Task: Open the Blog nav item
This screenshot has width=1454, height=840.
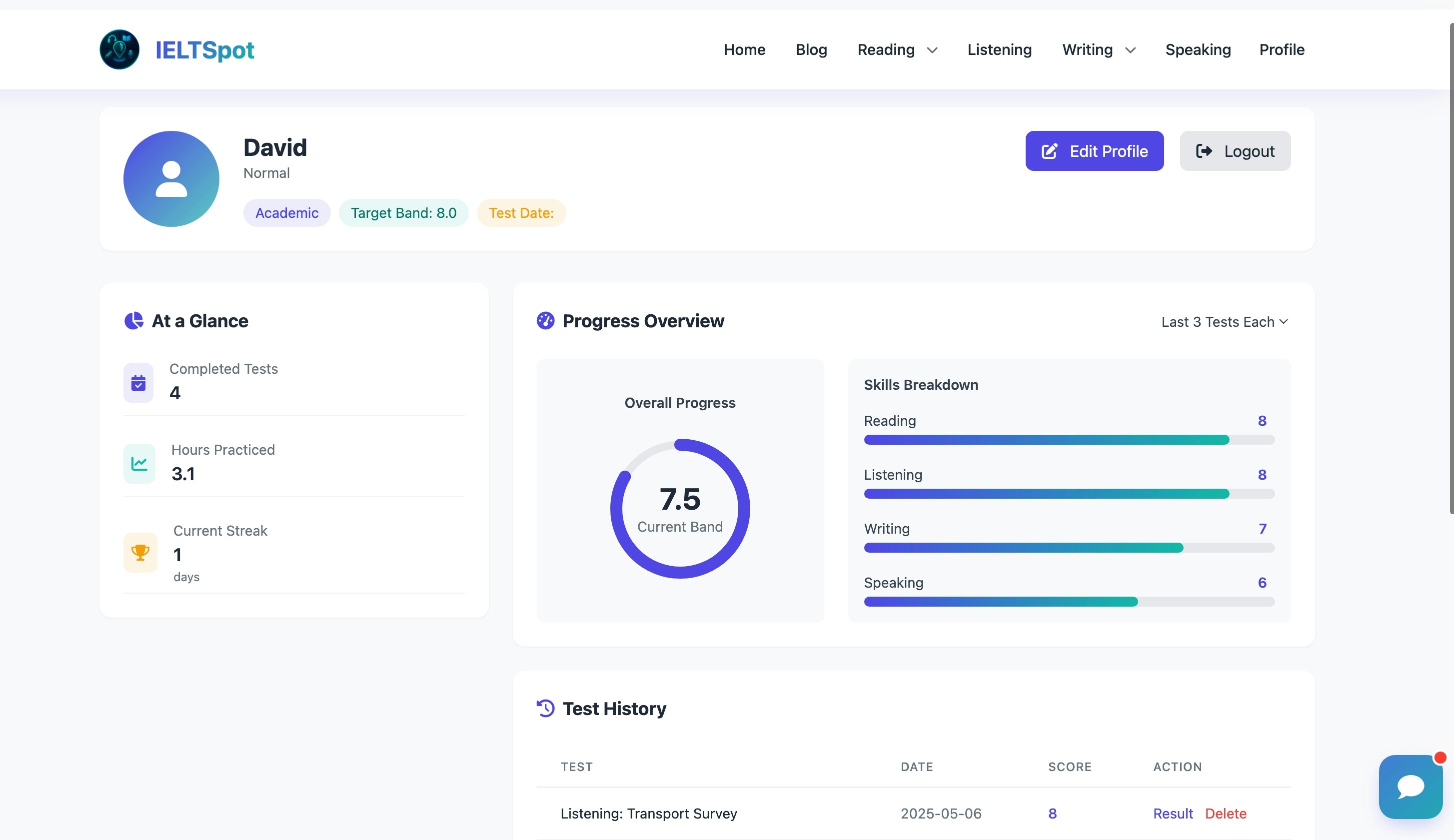Action: point(811,49)
